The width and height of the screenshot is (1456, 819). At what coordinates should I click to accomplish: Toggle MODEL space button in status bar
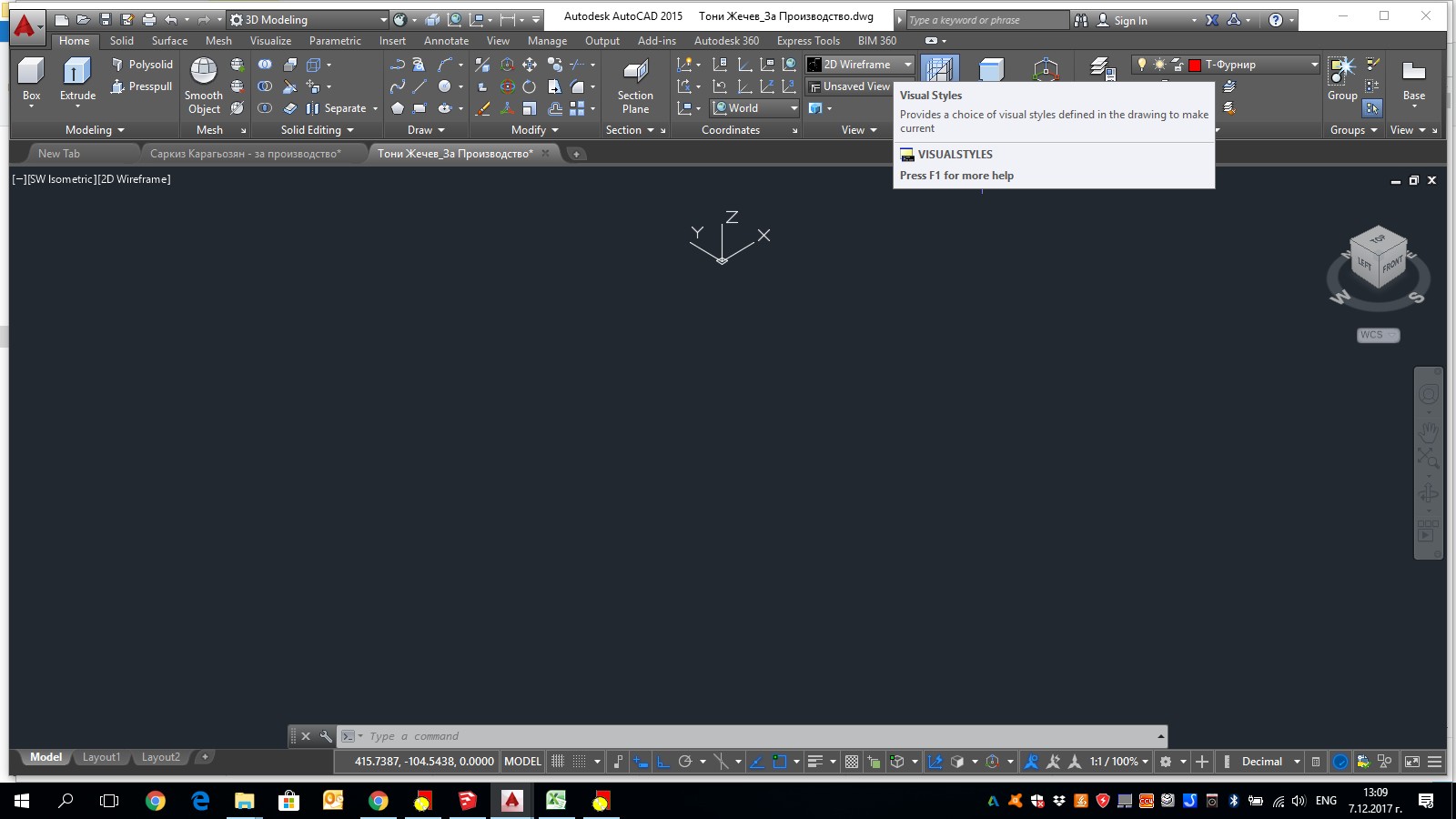pyautogui.click(x=522, y=762)
